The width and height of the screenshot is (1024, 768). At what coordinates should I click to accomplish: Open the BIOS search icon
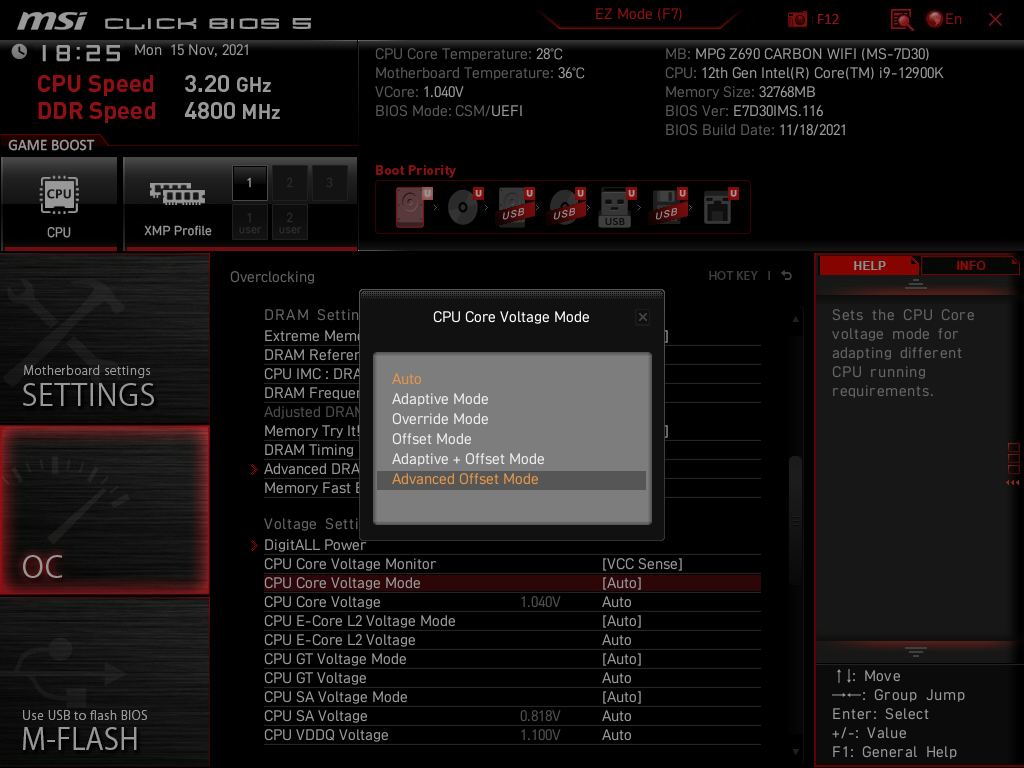[x=901, y=20]
